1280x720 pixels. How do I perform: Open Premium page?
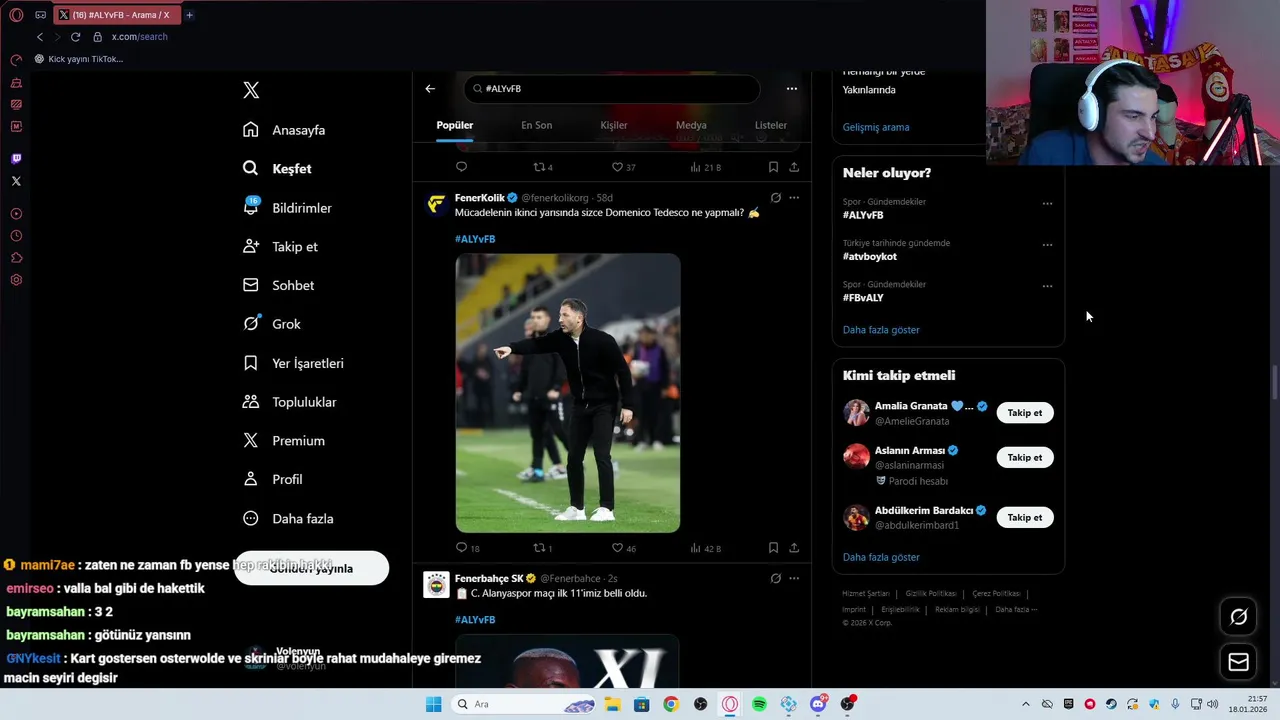coord(284,441)
